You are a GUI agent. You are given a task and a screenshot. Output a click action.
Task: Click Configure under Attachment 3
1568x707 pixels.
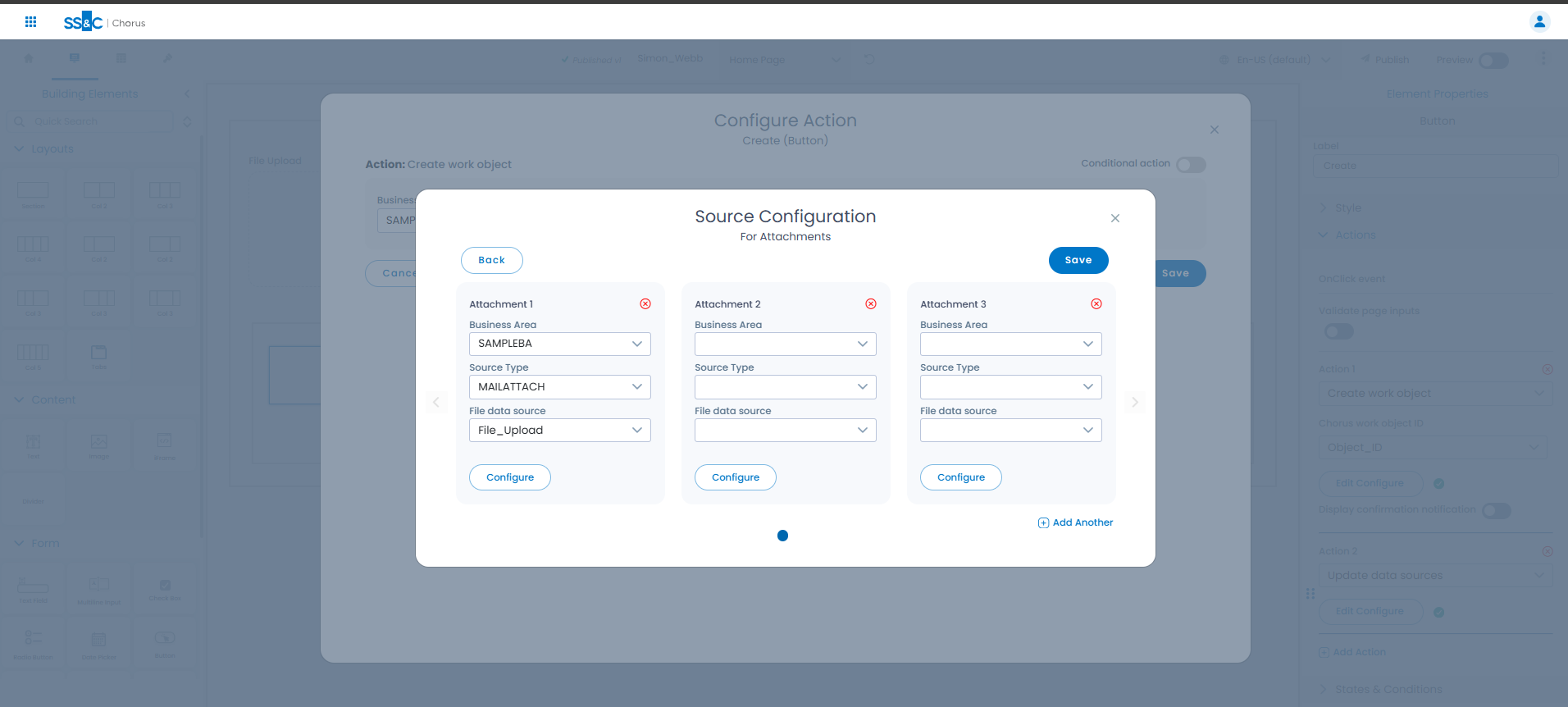[961, 477]
